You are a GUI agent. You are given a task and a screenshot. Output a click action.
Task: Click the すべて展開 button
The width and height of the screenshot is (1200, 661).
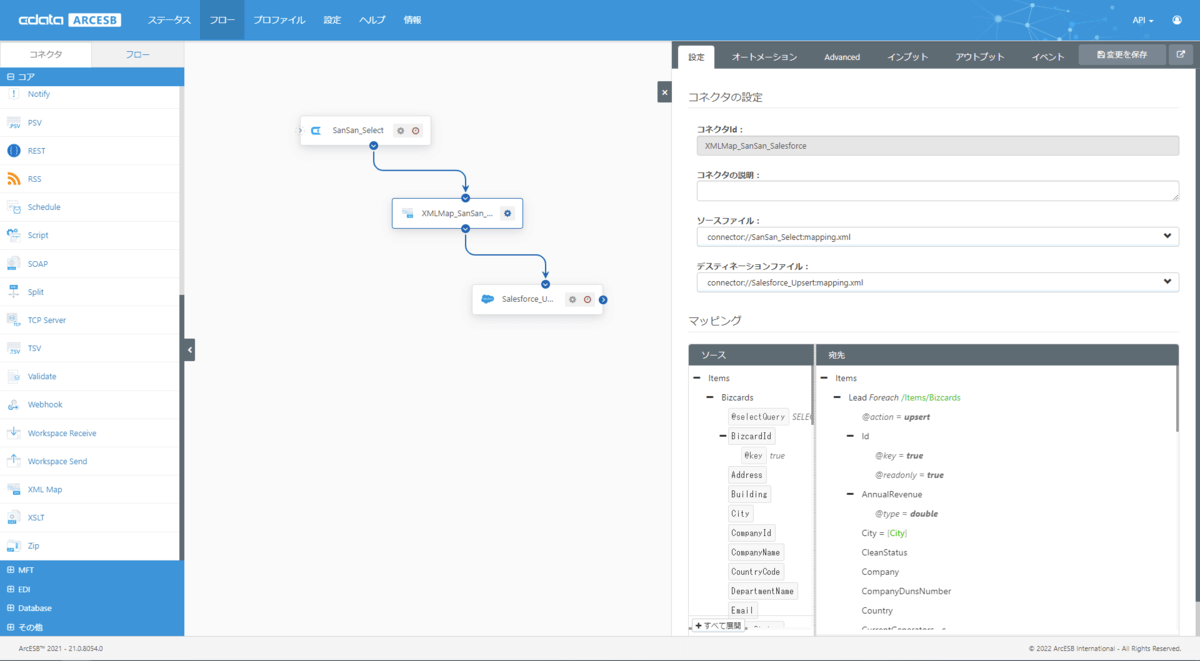point(718,626)
